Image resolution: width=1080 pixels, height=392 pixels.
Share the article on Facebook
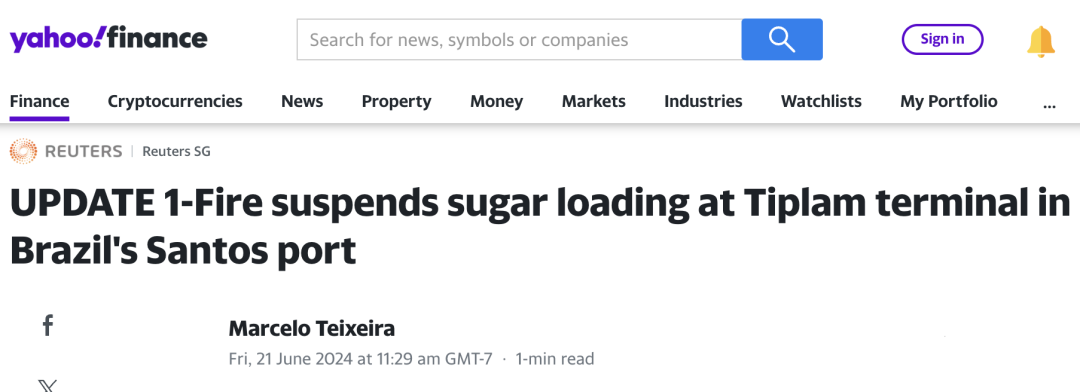[48, 325]
